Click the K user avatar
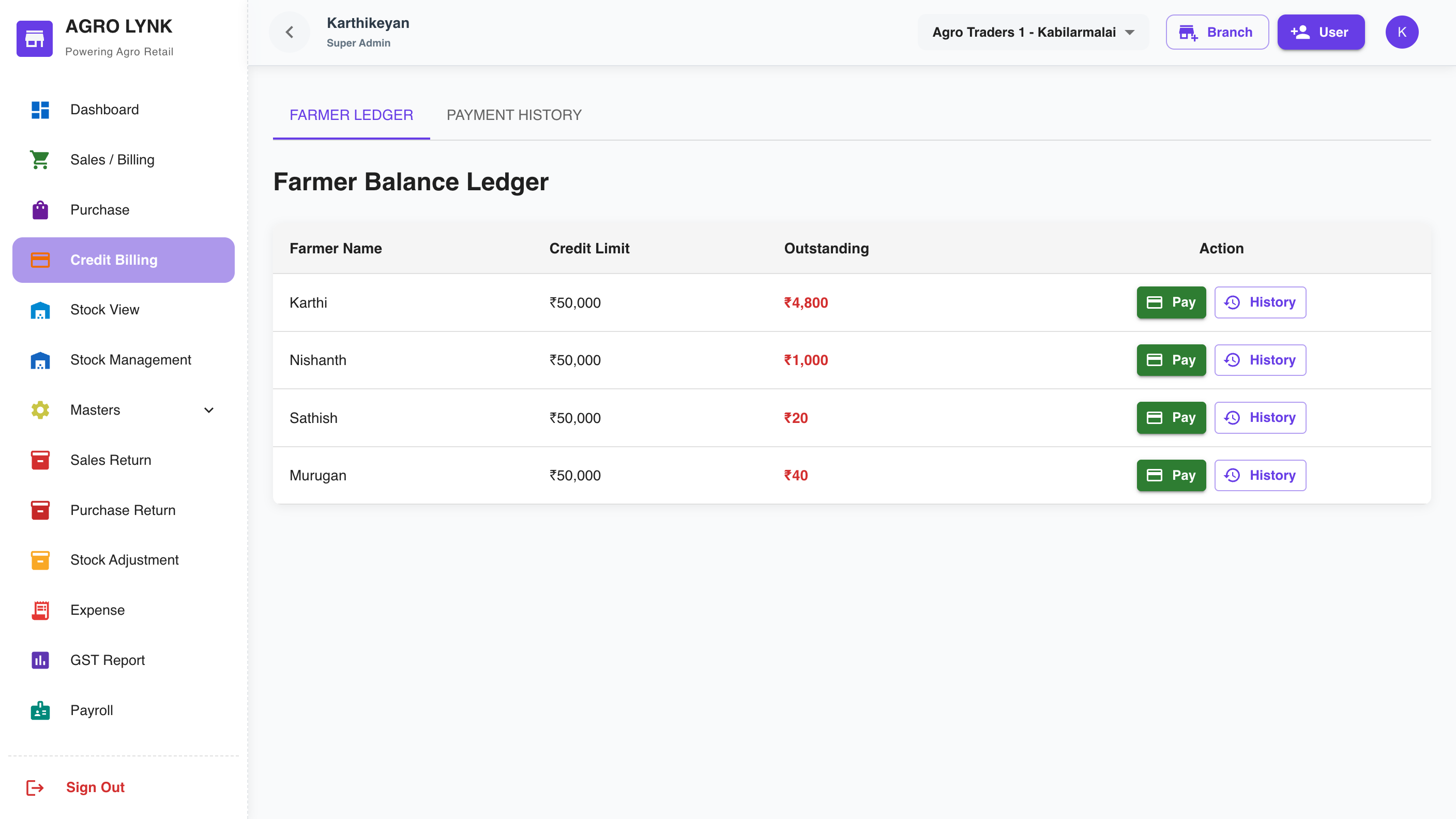The image size is (1456, 819). pos(1402,32)
